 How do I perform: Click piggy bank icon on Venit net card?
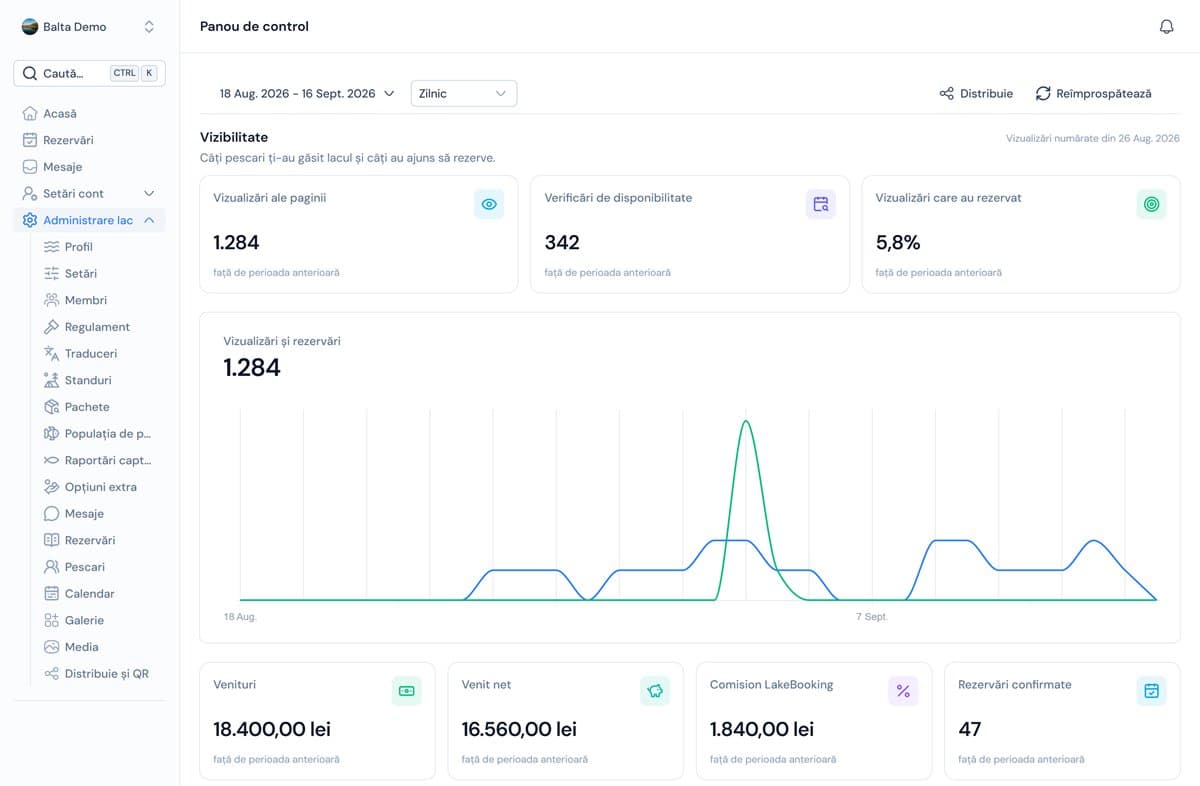[x=655, y=691]
